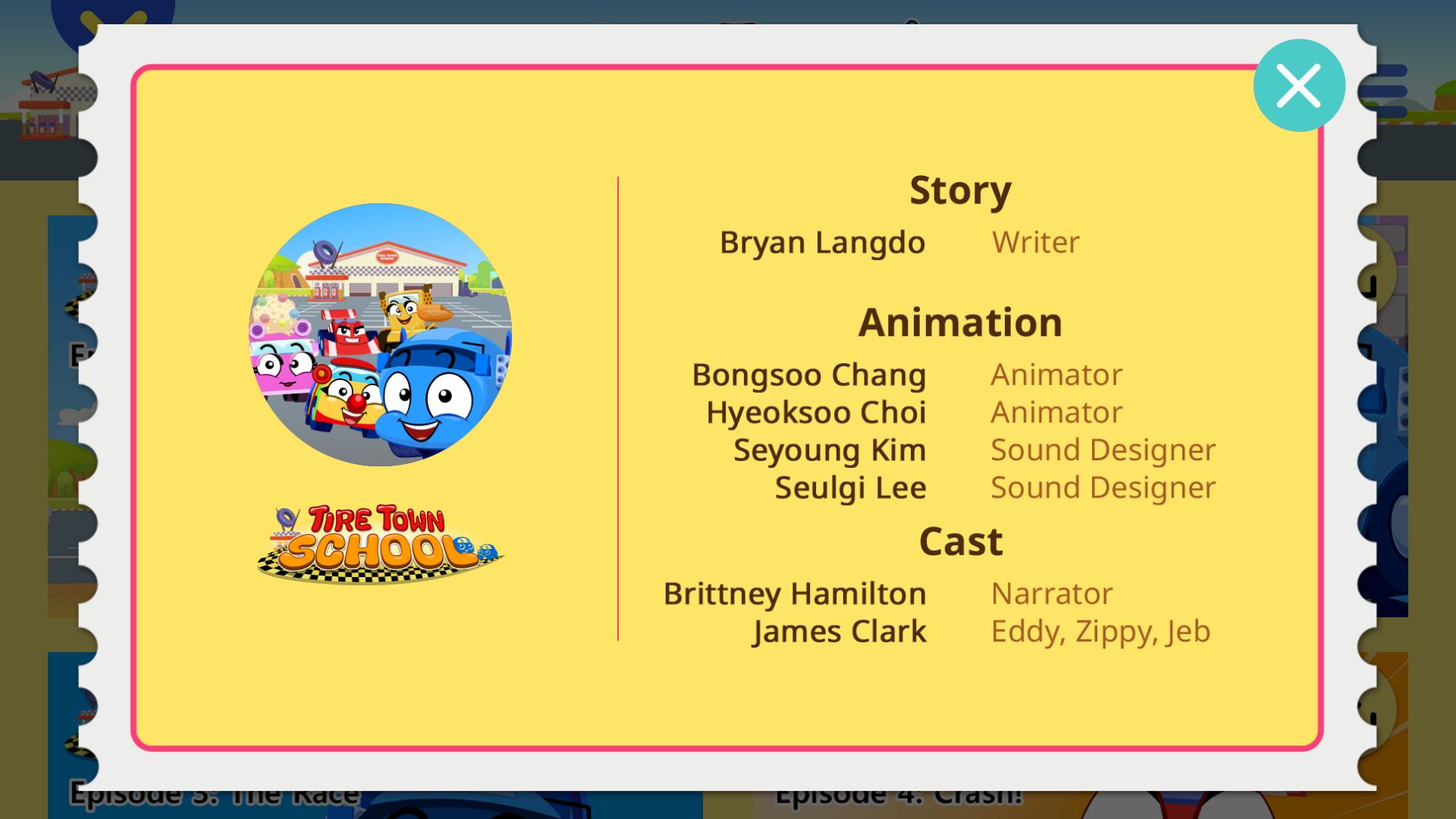Click the name 'Seulgi Lee'
Viewport: 1456px width, 819px height.
(850, 488)
